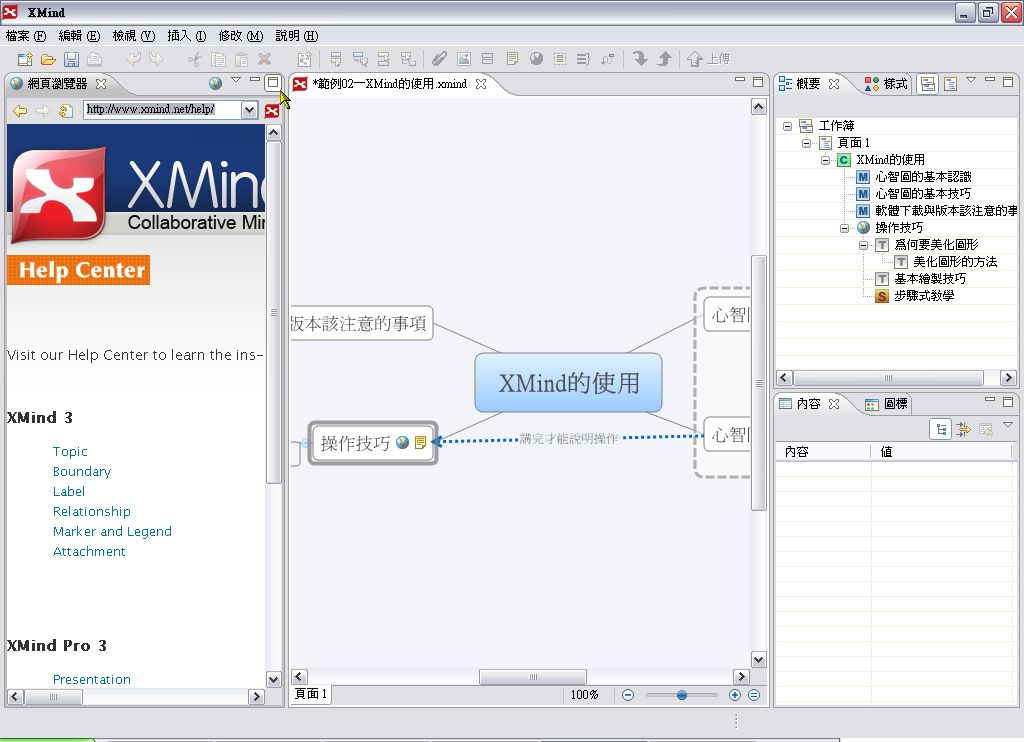
Task: Open view menu arrow in 網頁瀏覽器 panel
Action: coord(236,80)
